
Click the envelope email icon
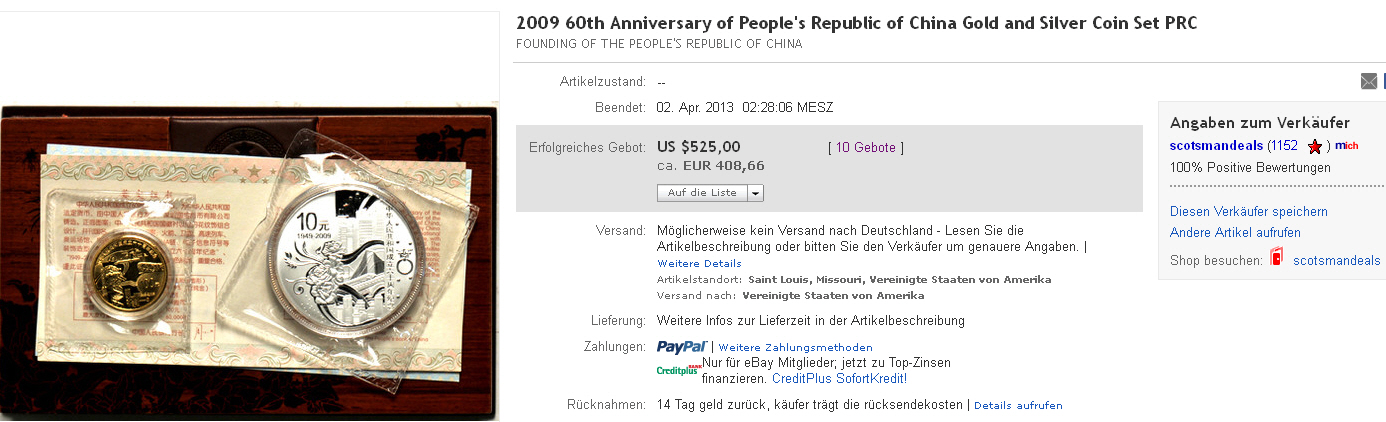[x=1369, y=81]
